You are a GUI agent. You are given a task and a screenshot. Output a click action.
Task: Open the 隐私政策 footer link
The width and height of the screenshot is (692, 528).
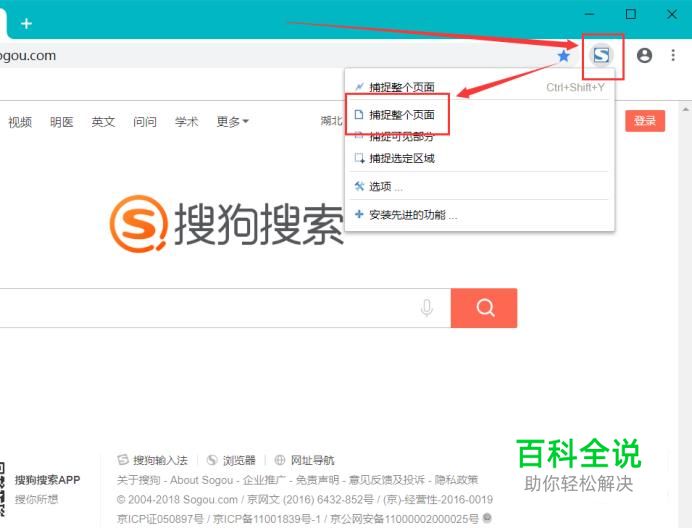click(x=456, y=480)
